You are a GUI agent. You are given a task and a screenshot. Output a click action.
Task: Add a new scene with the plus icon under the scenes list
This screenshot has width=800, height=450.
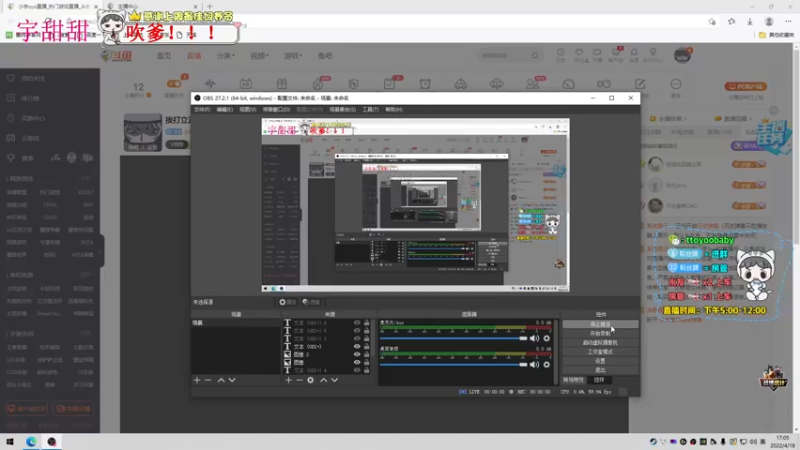click(x=197, y=380)
